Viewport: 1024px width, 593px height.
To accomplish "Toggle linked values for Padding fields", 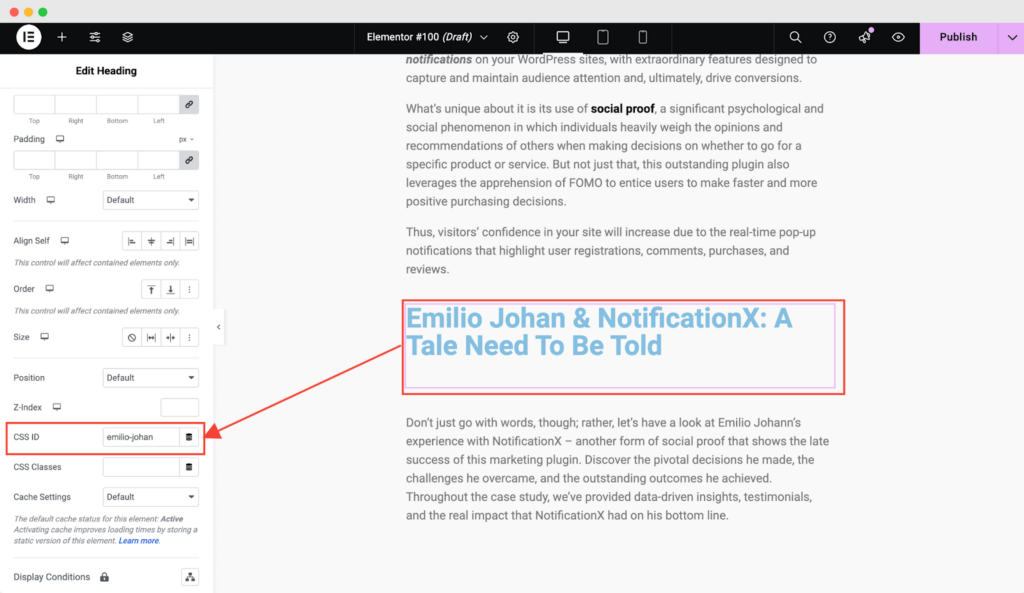I will [x=189, y=160].
